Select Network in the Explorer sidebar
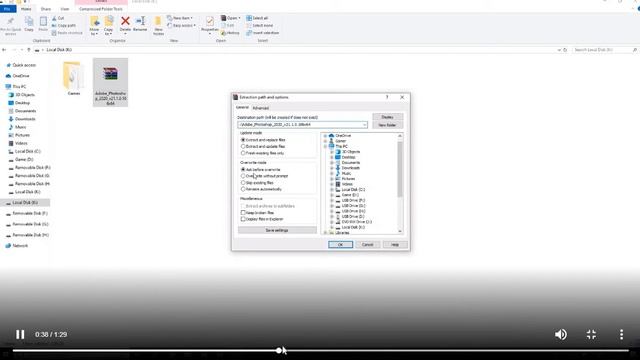This screenshot has height=360, width=640. point(17,246)
